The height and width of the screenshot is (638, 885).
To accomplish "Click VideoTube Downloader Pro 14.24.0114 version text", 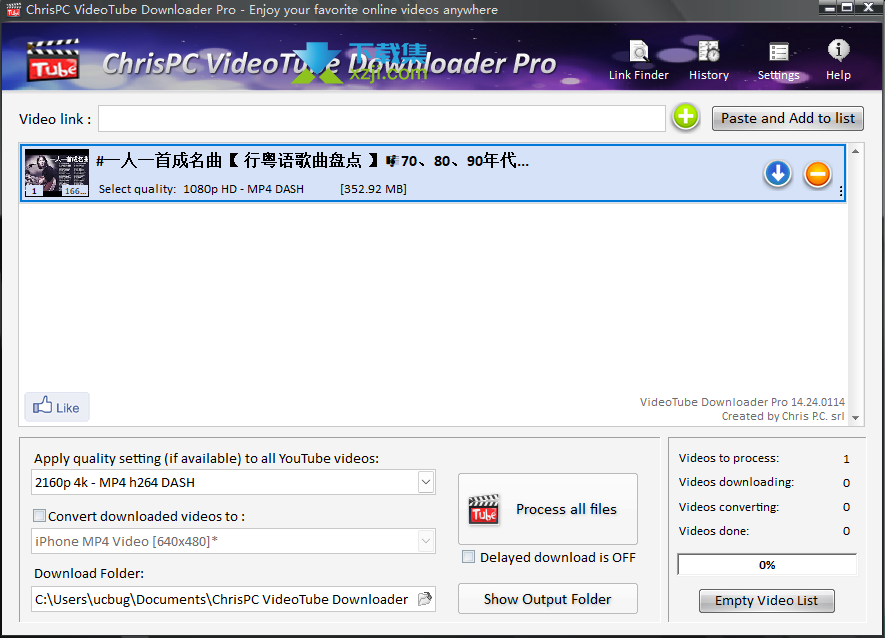I will coord(742,402).
